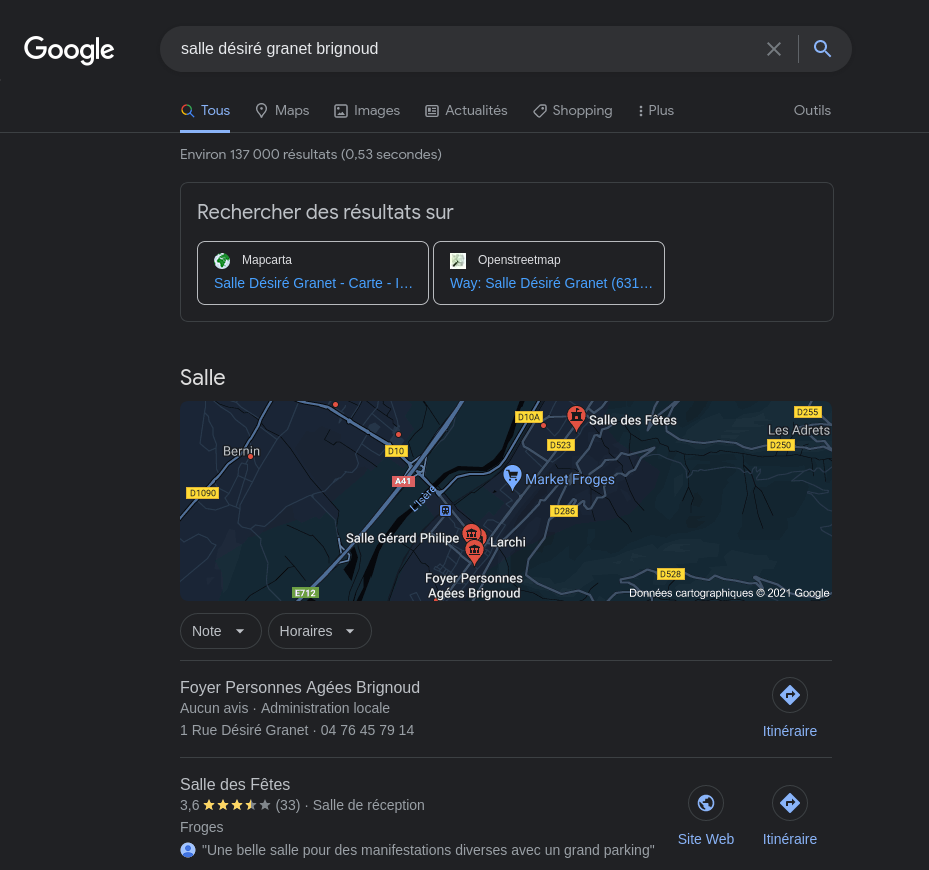Viewport: 929px width, 870px height.
Task: Click the Itinéraire icon for Foyer Personnes Agées
Action: click(789, 695)
